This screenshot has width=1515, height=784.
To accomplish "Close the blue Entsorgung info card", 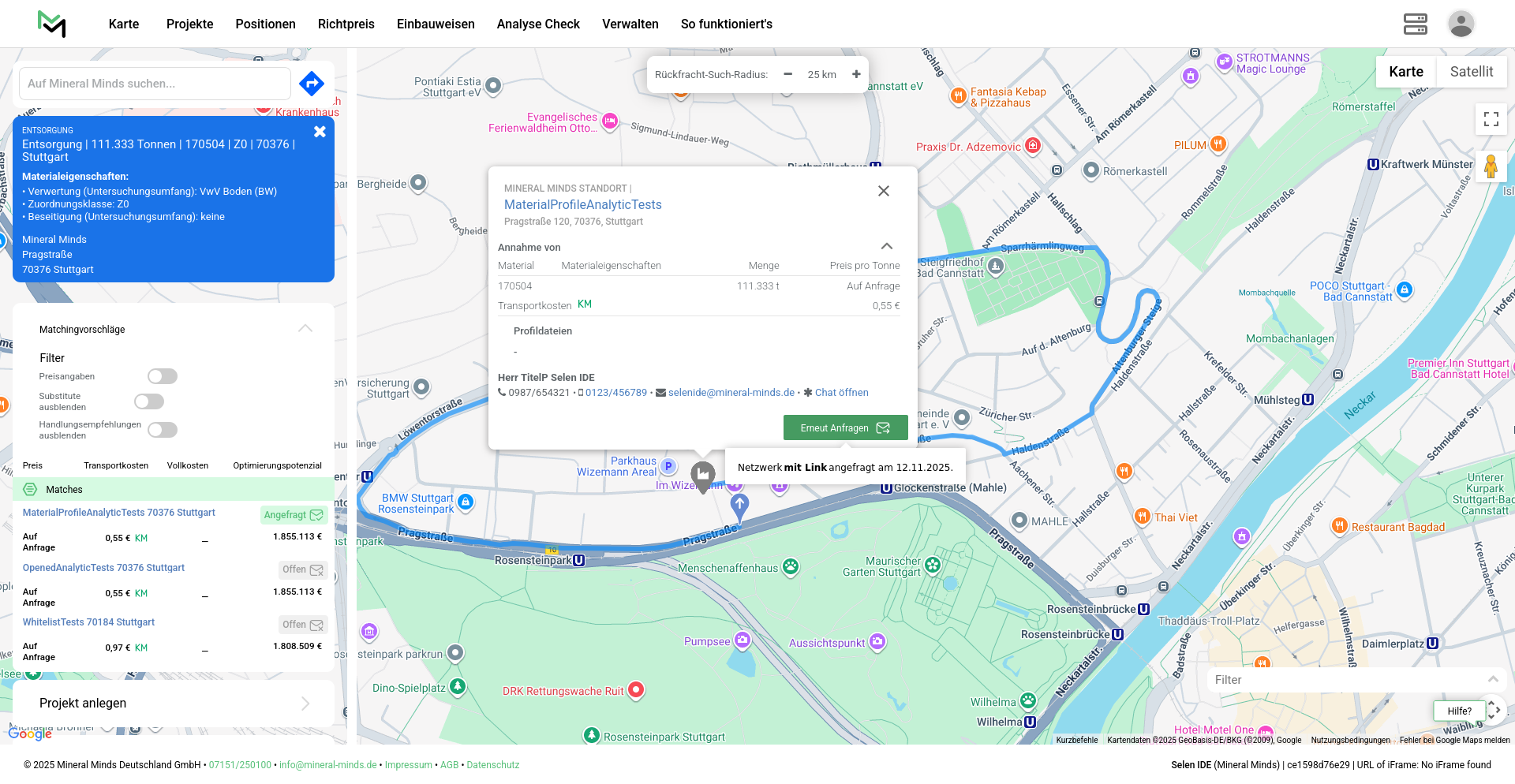I will (320, 132).
